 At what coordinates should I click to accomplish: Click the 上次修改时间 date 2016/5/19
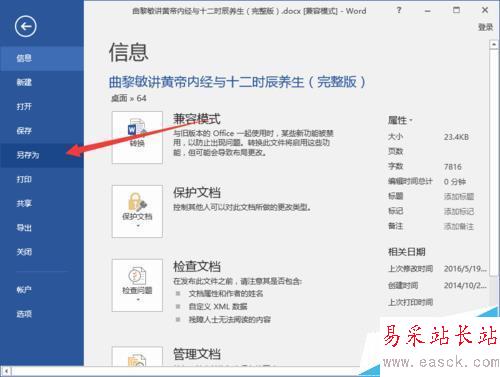pos(465,269)
